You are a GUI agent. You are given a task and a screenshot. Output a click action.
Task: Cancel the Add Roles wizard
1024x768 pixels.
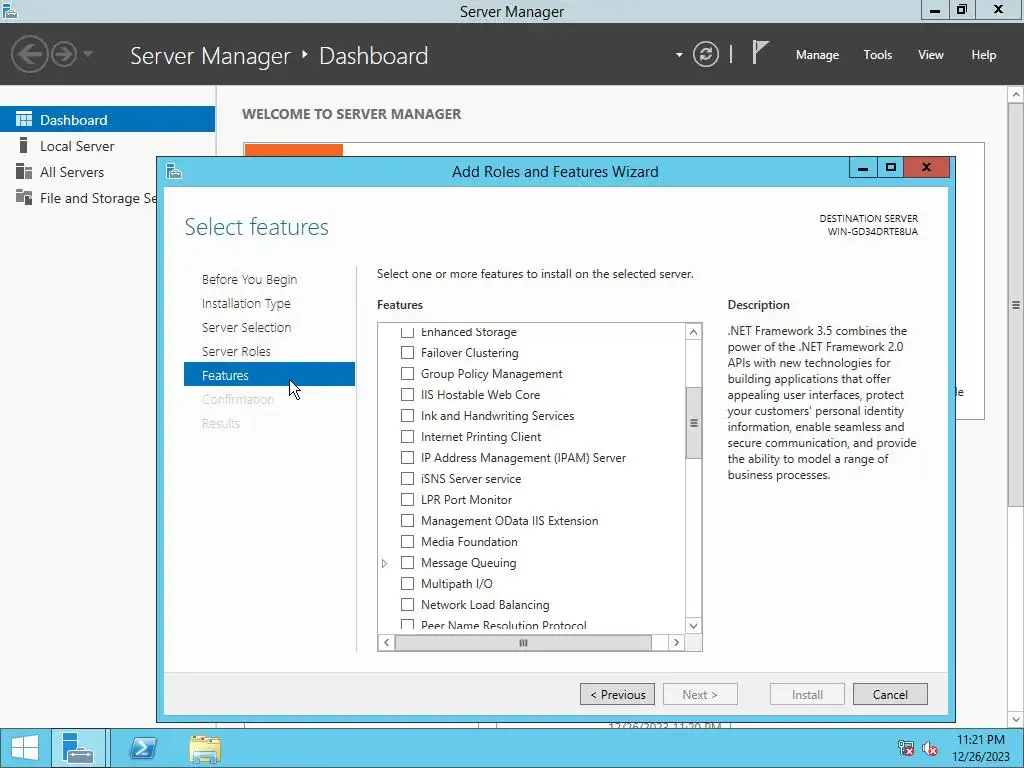890,694
